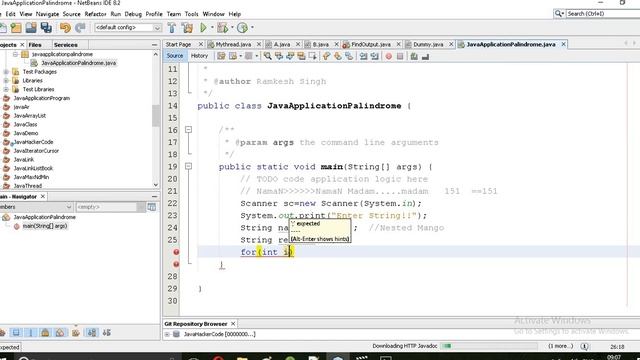Viewport: 640px width, 360px height.
Task: Click the Projects panel vertical scrollbar
Action: pyautogui.click(x=156, y=120)
